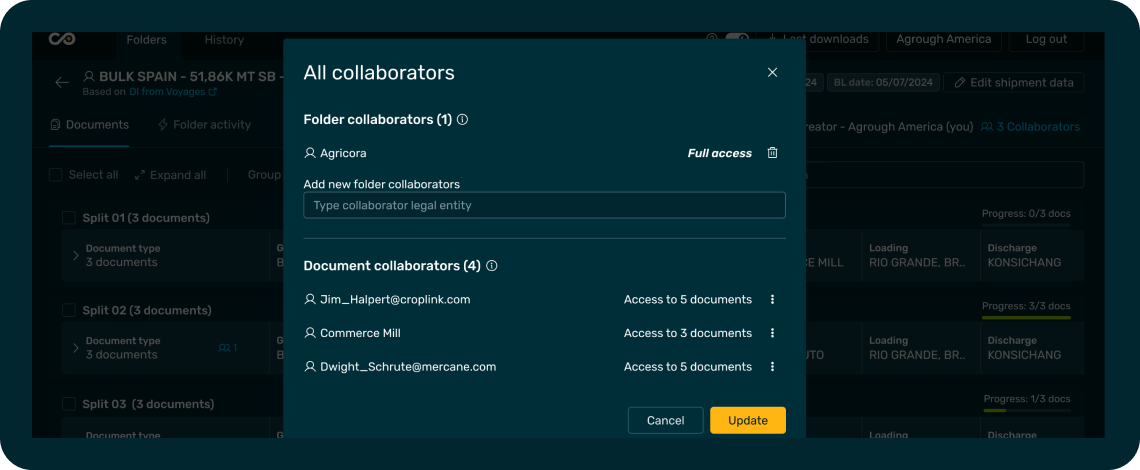Click info icon next to Document collaborators
1140x470 pixels.
coord(491,266)
